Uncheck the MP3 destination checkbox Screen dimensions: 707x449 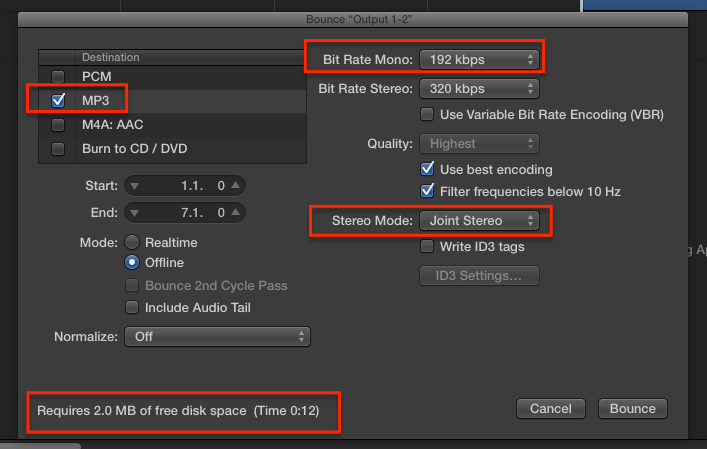pyautogui.click(x=58, y=100)
